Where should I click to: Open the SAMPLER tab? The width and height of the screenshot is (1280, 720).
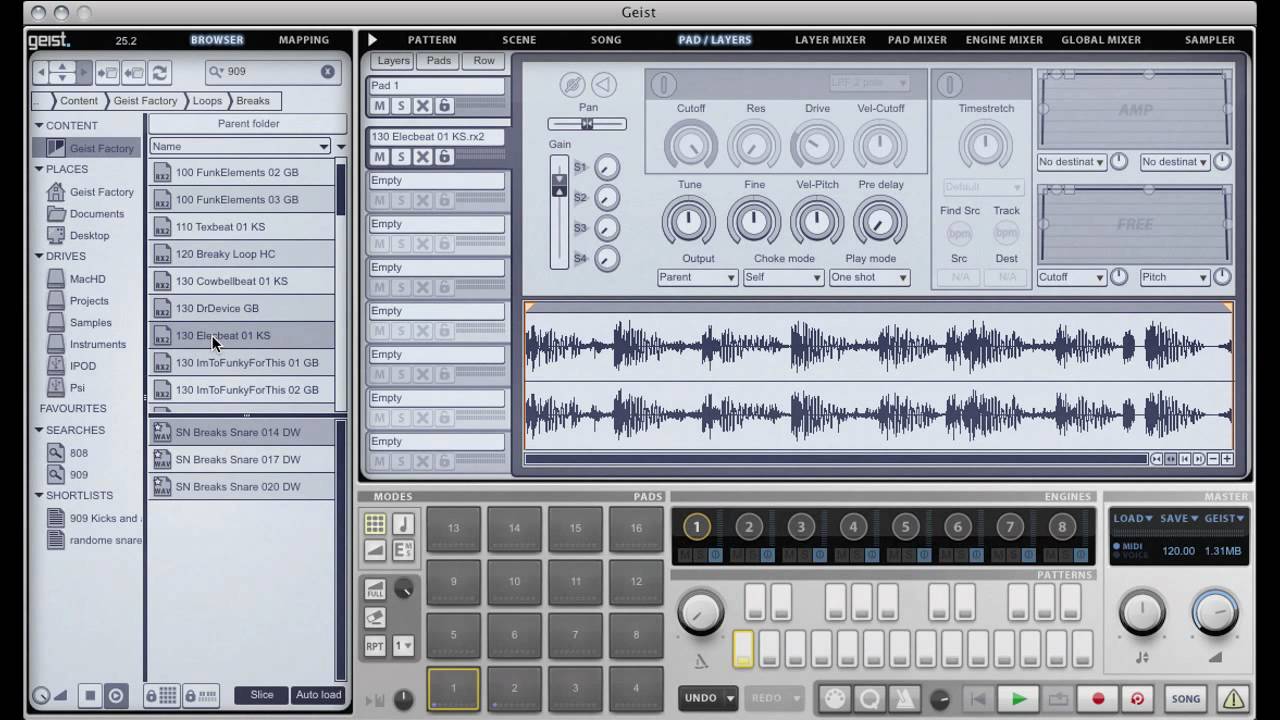(x=1210, y=40)
